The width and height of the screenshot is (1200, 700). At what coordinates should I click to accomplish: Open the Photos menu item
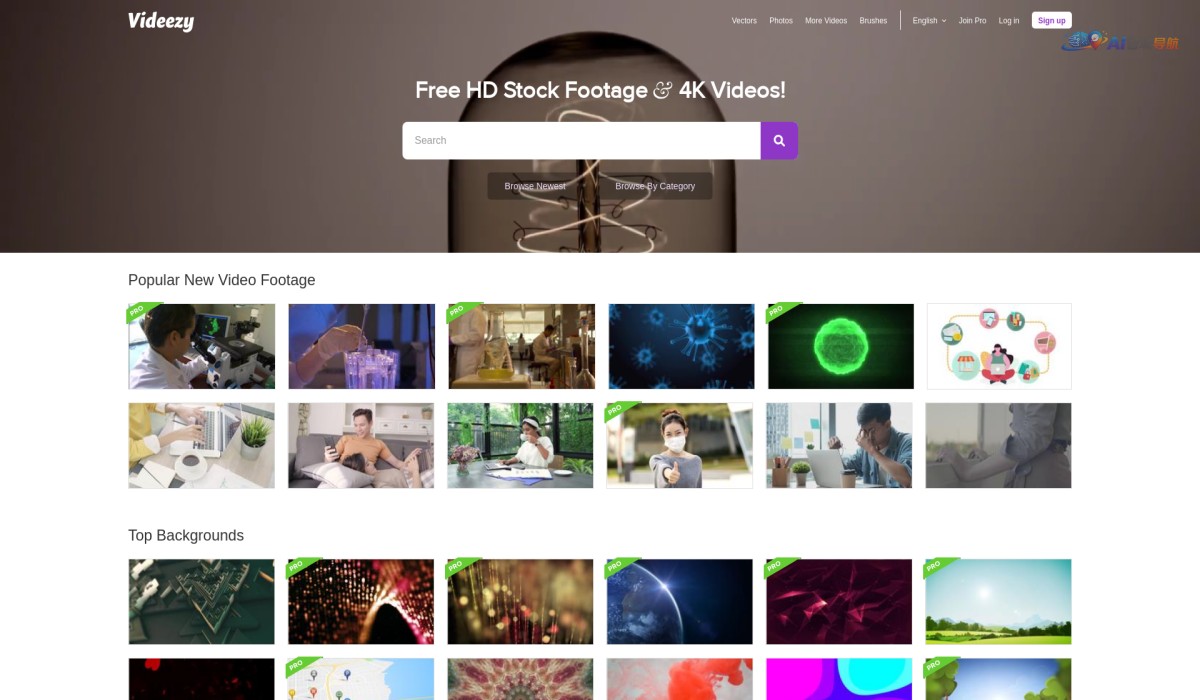click(x=781, y=21)
